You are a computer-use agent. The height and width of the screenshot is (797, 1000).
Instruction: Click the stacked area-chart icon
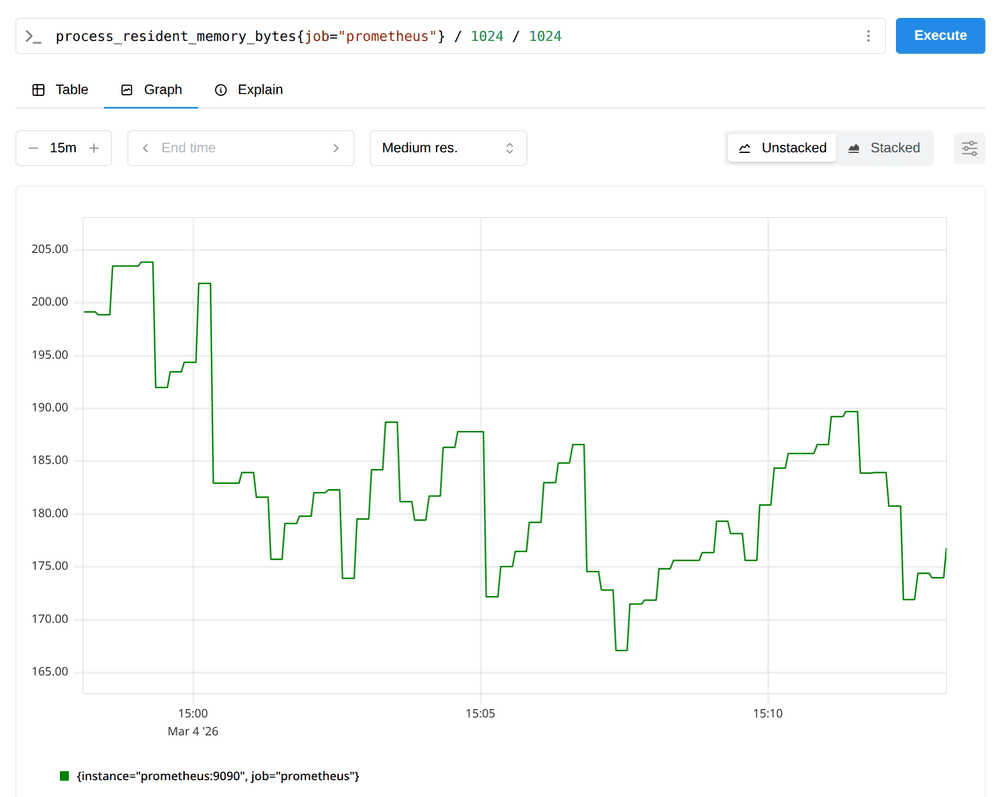coord(855,147)
